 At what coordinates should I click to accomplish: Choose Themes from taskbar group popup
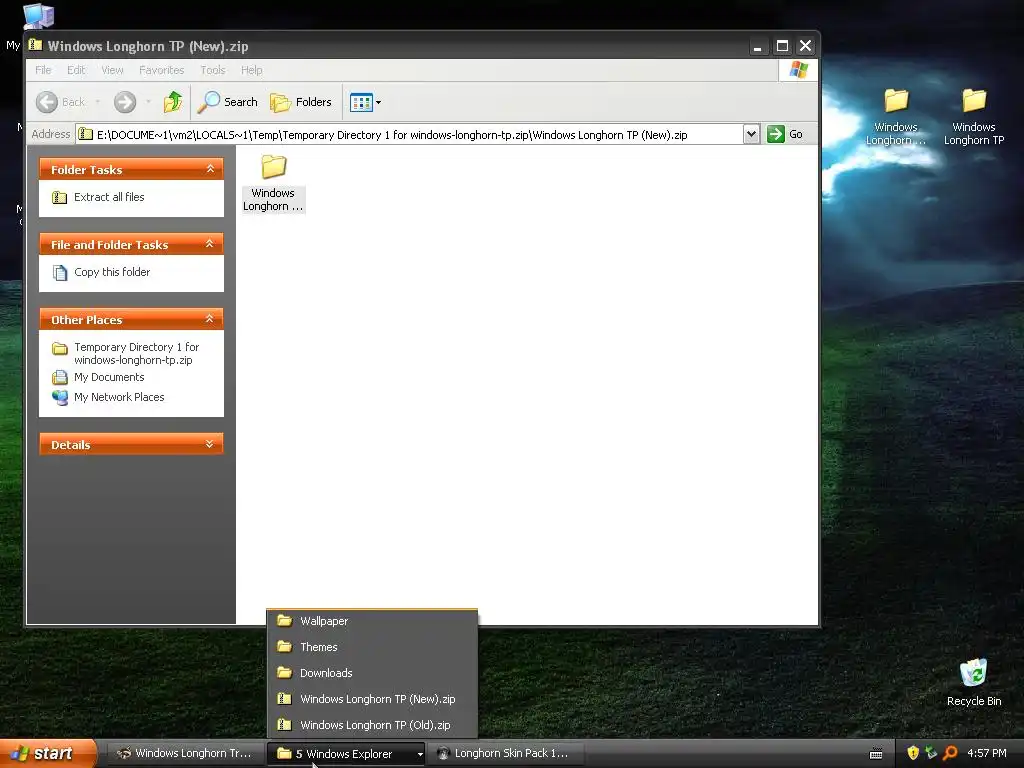tap(372, 647)
